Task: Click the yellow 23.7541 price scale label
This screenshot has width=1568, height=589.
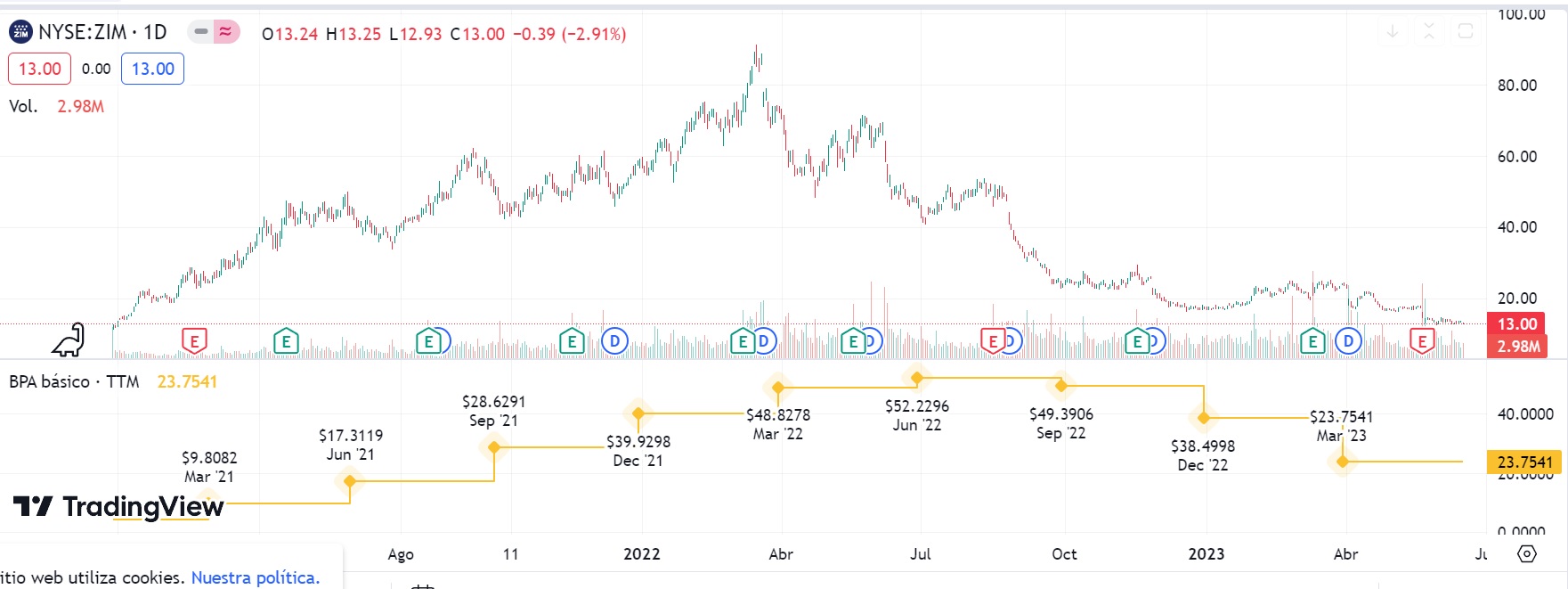Action: pyautogui.click(x=1524, y=462)
